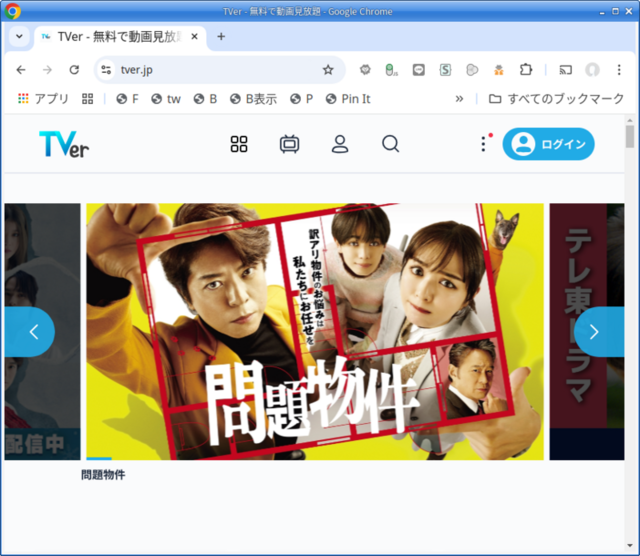This screenshot has width=640, height=556.
Task: Open the first extension icon after the star
Action: 365,70
